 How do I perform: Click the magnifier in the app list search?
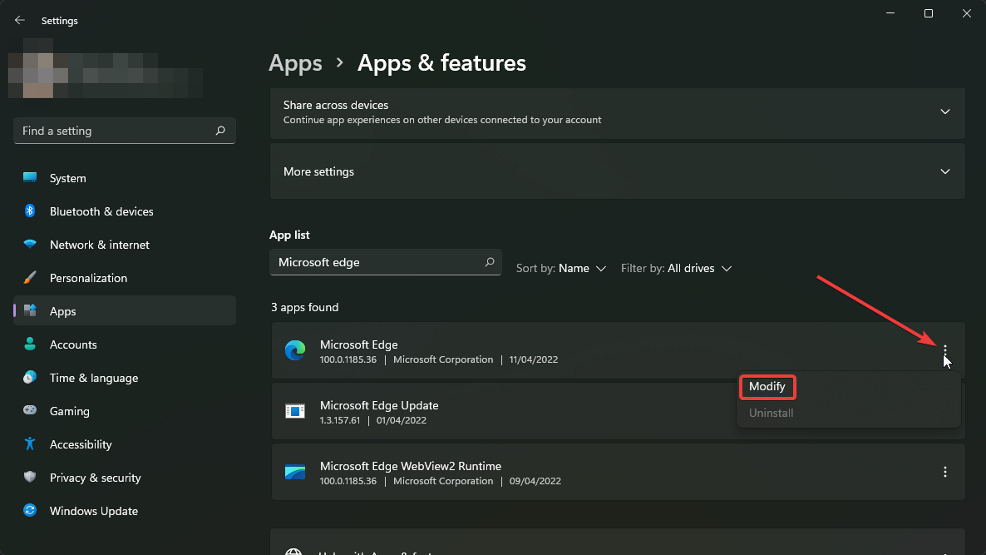pyautogui.click(x=489, y=262)
